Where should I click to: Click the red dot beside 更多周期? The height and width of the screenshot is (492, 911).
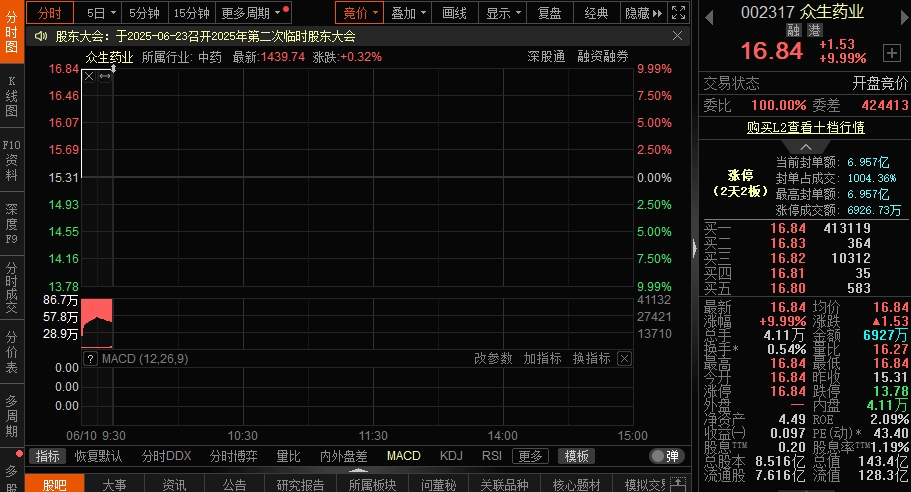tap(286, 9)
